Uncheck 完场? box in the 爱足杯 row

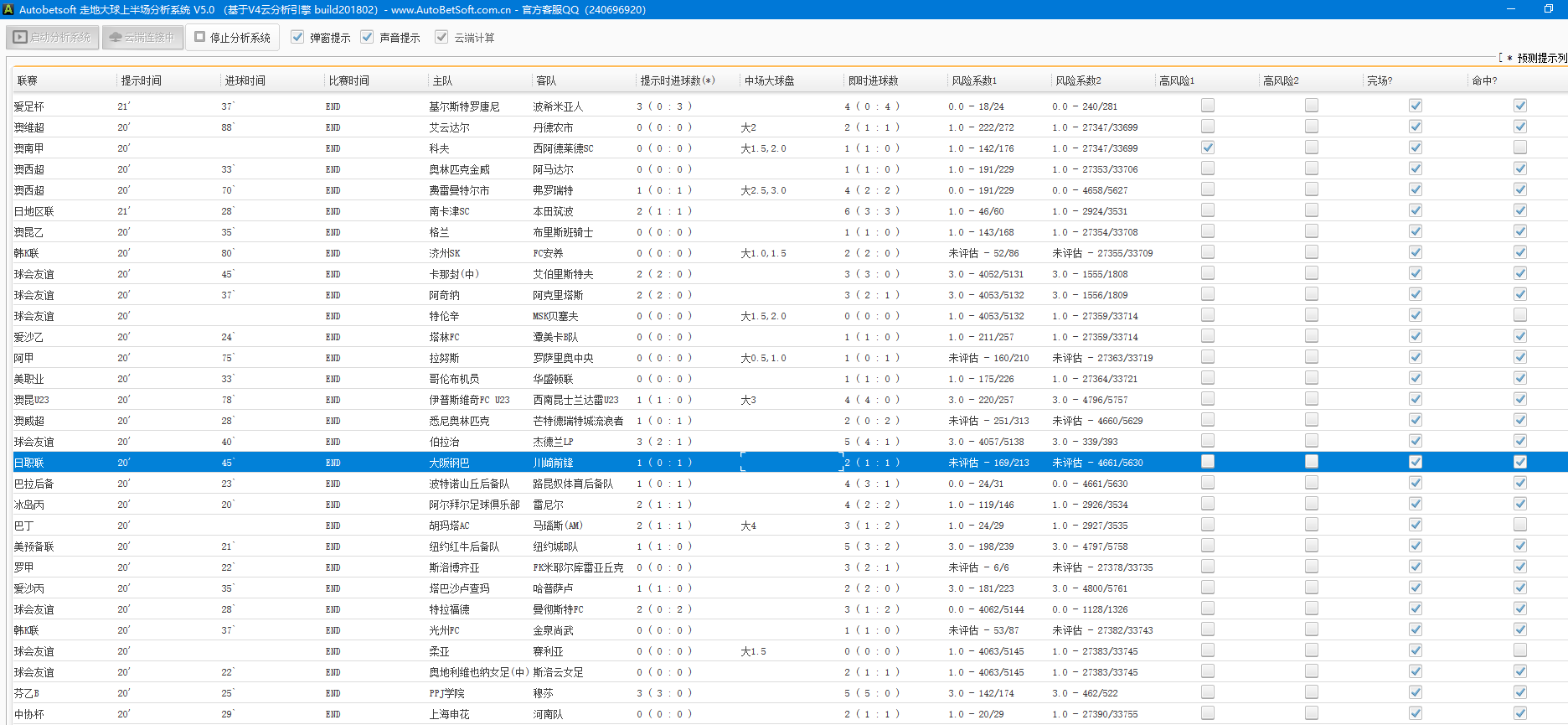(1415, 106)
